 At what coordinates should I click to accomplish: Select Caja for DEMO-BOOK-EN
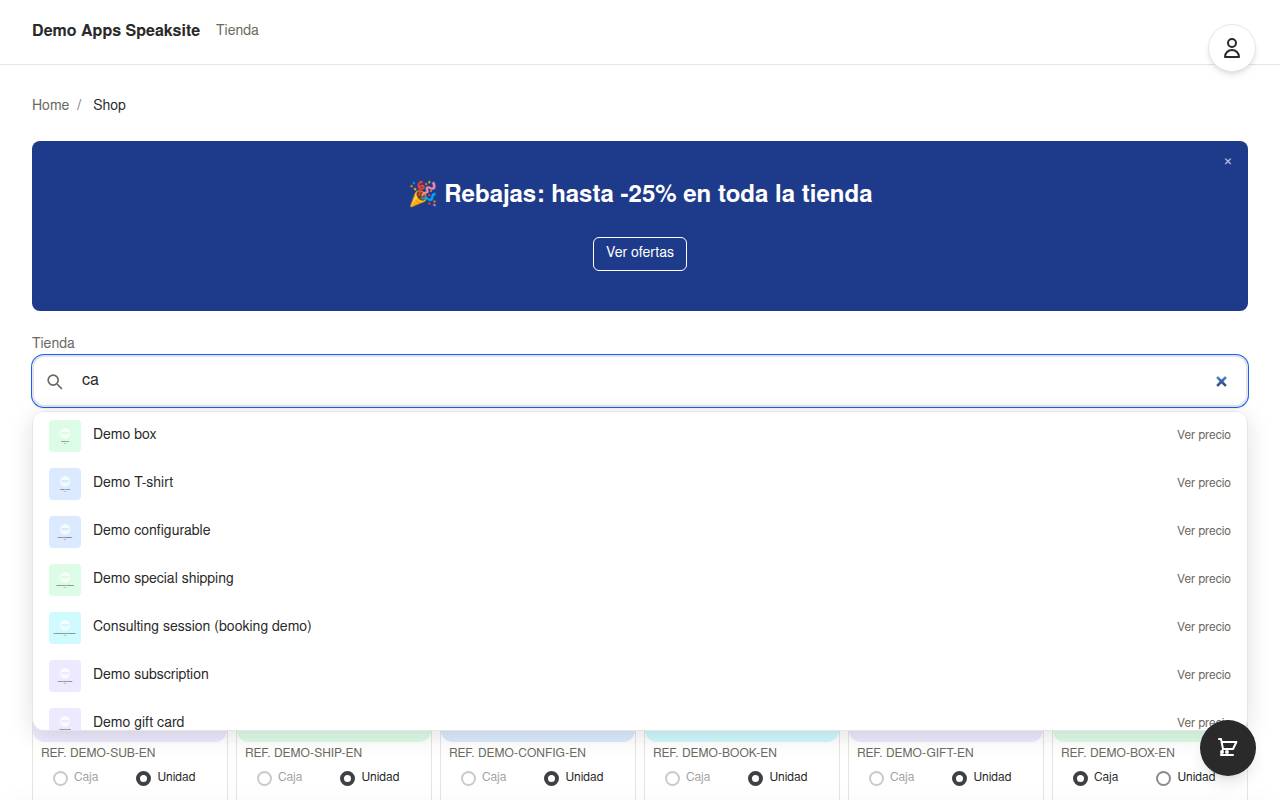(673, 778)
